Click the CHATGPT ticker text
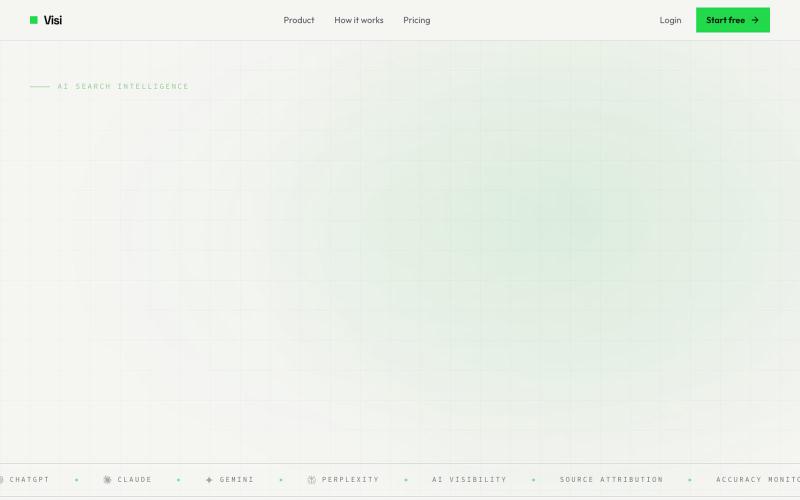This screenshot has width=800, height=500. click(30, 480)
